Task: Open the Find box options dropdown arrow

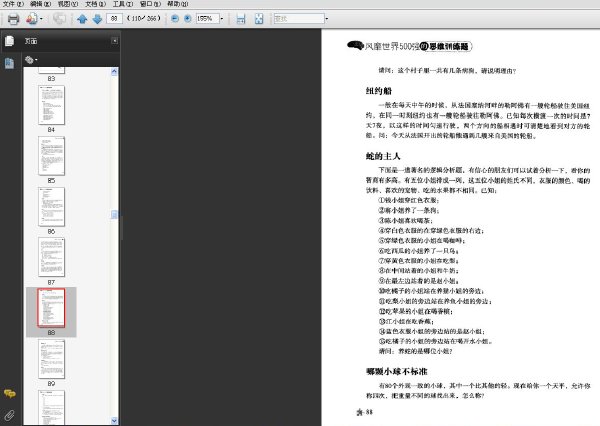Action: [327, 19]
